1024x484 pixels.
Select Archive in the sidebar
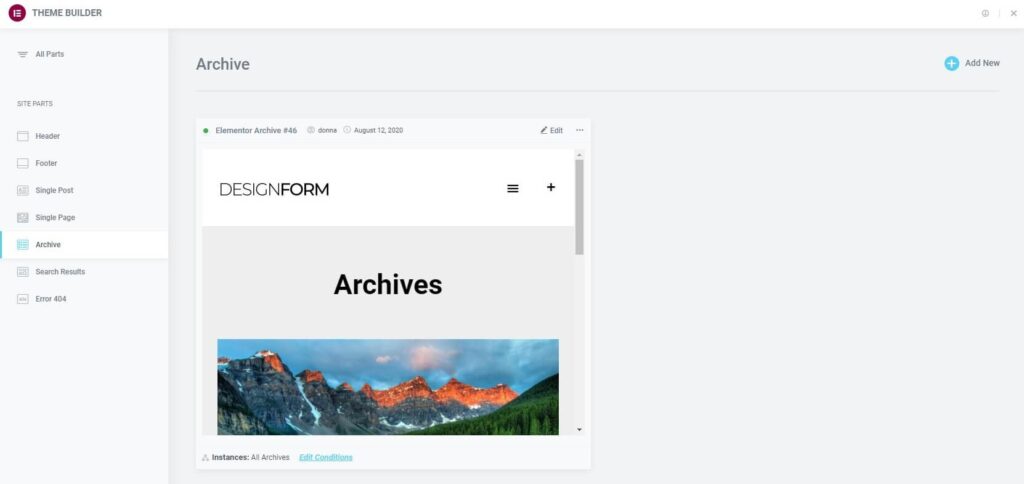tap(84, 244)
